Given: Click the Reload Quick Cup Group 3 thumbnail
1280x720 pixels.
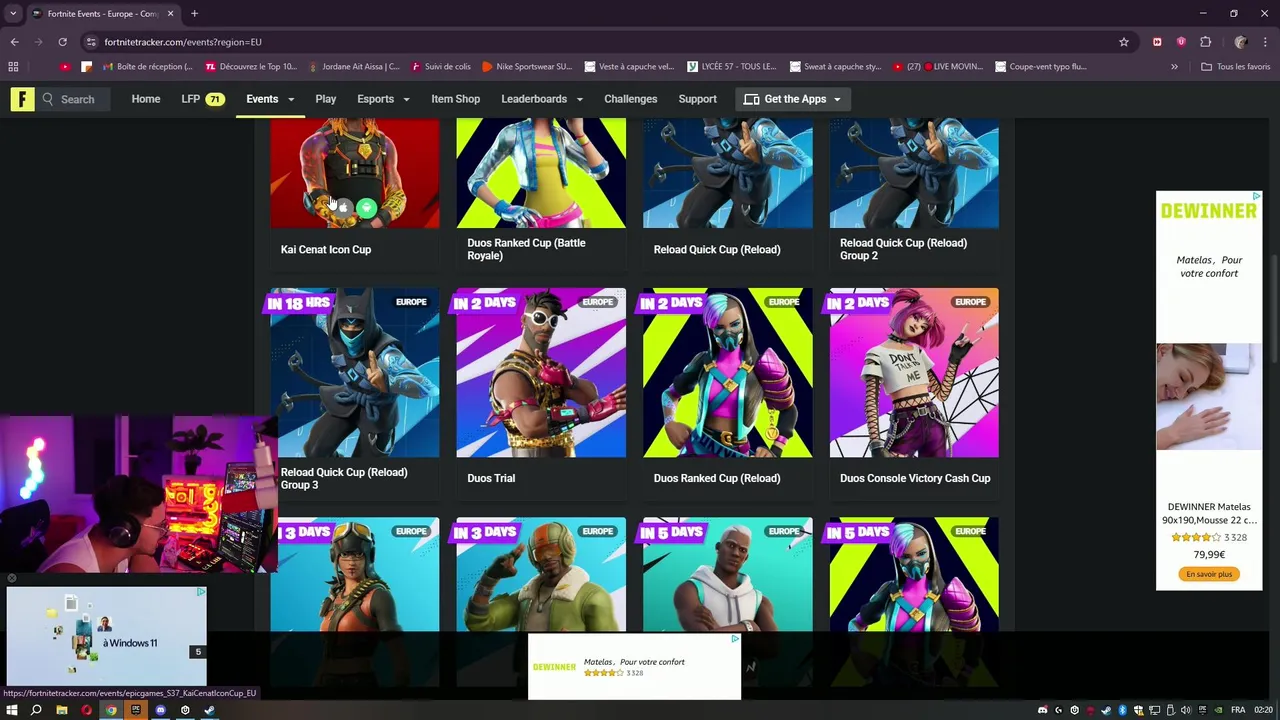Looking at the screenshot, I should [354, 373].
